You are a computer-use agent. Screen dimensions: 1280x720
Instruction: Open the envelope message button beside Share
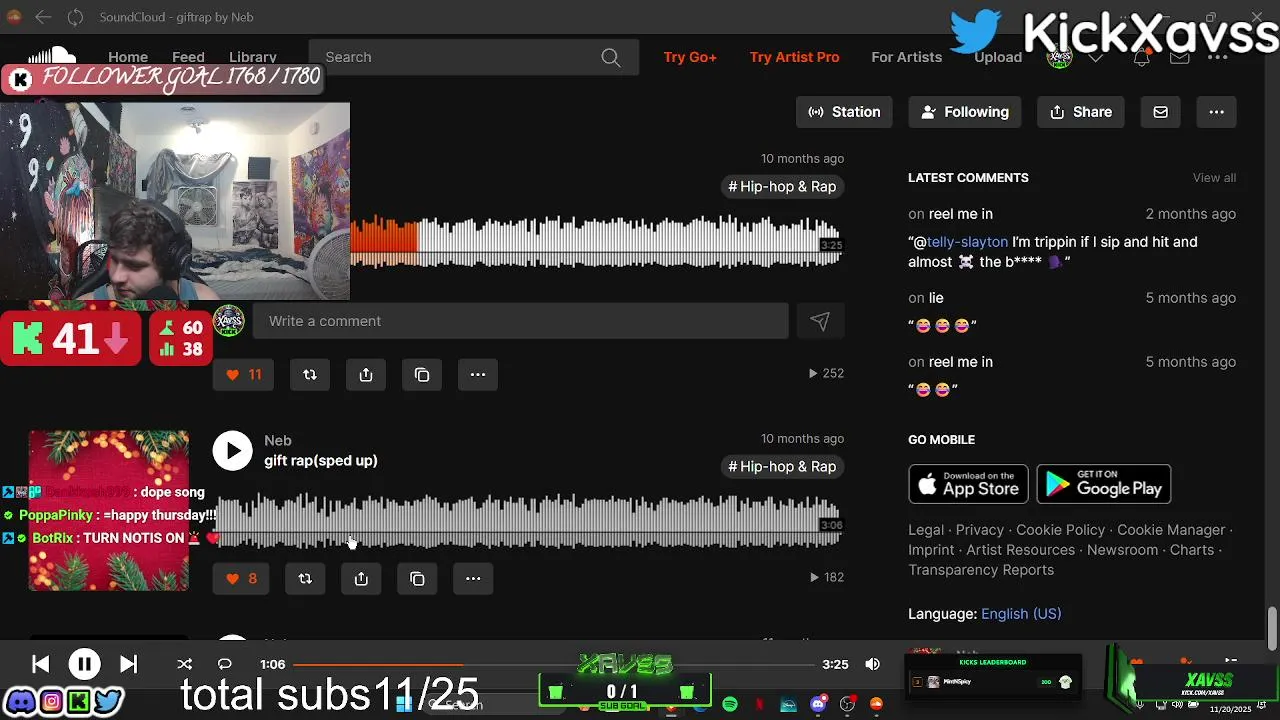click(x=1160, y=112)
